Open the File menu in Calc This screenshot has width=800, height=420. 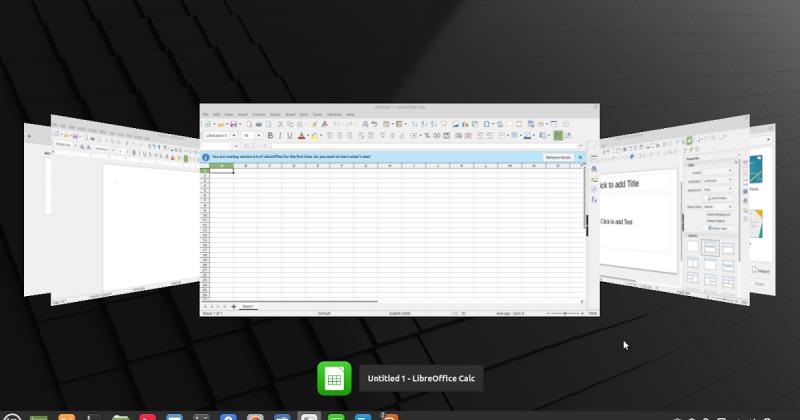[x=206, y=115]
